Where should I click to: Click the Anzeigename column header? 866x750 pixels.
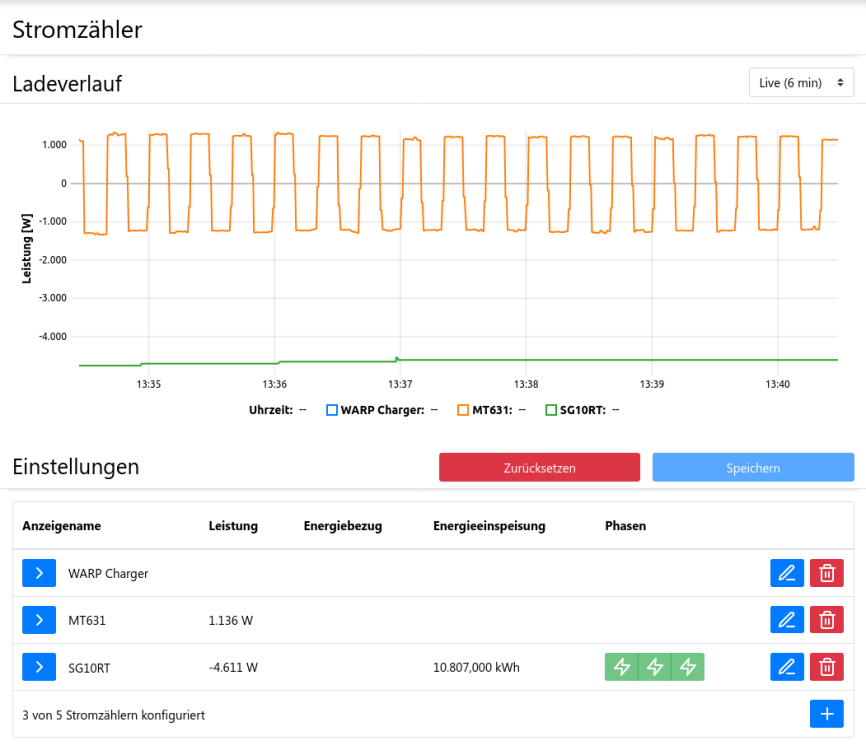click(61, 526)
